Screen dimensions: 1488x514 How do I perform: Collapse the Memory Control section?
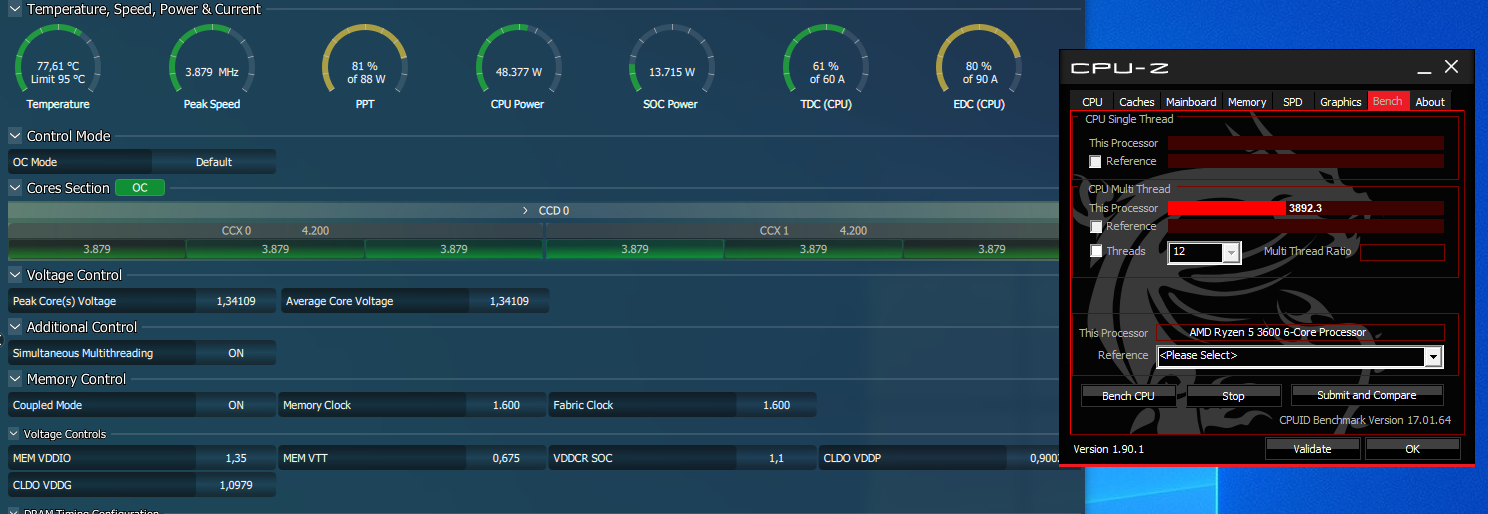[x=15, y=379]
